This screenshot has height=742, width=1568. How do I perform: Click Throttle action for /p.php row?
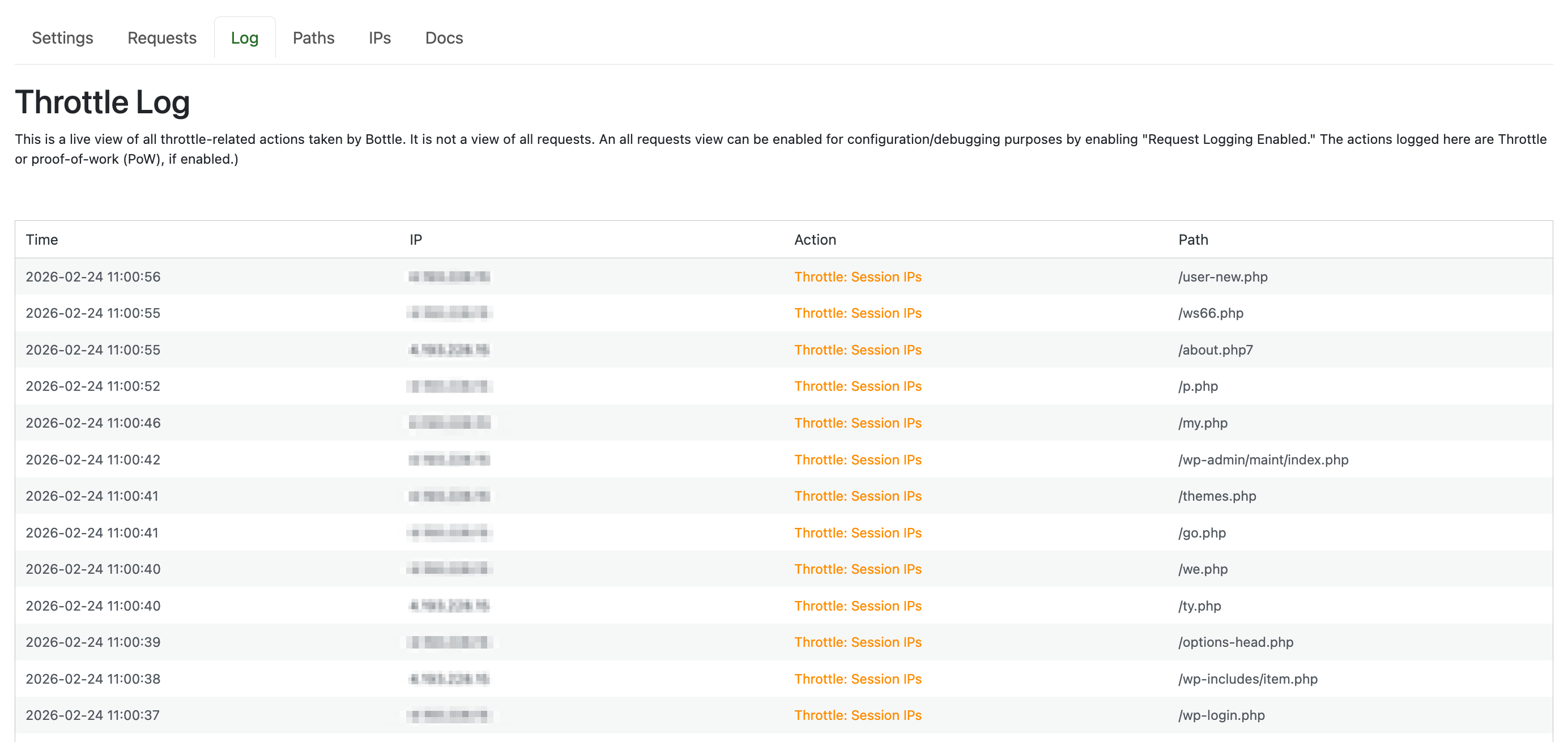(858, 386)
